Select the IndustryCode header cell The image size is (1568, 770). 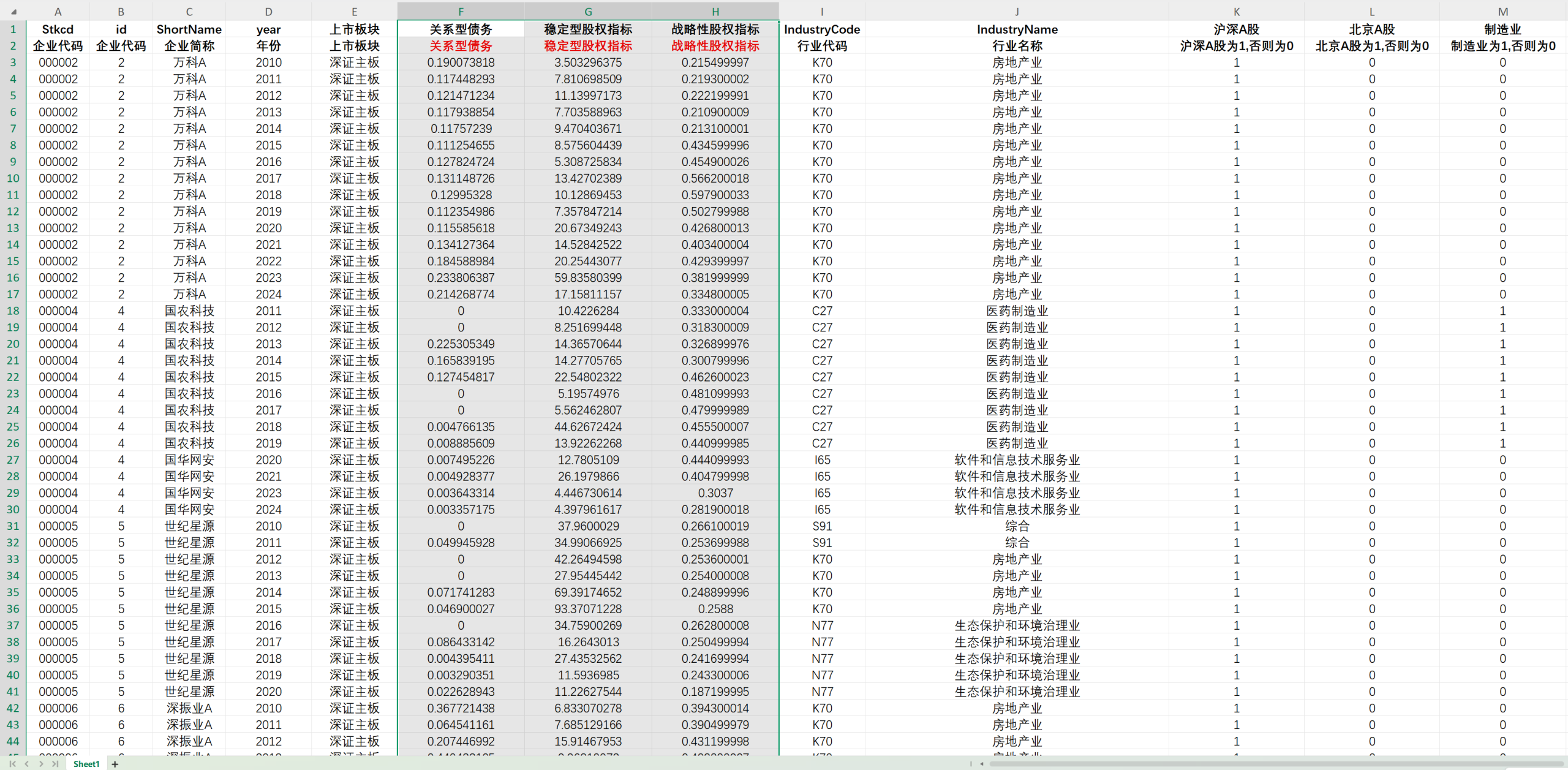(822, 29)
